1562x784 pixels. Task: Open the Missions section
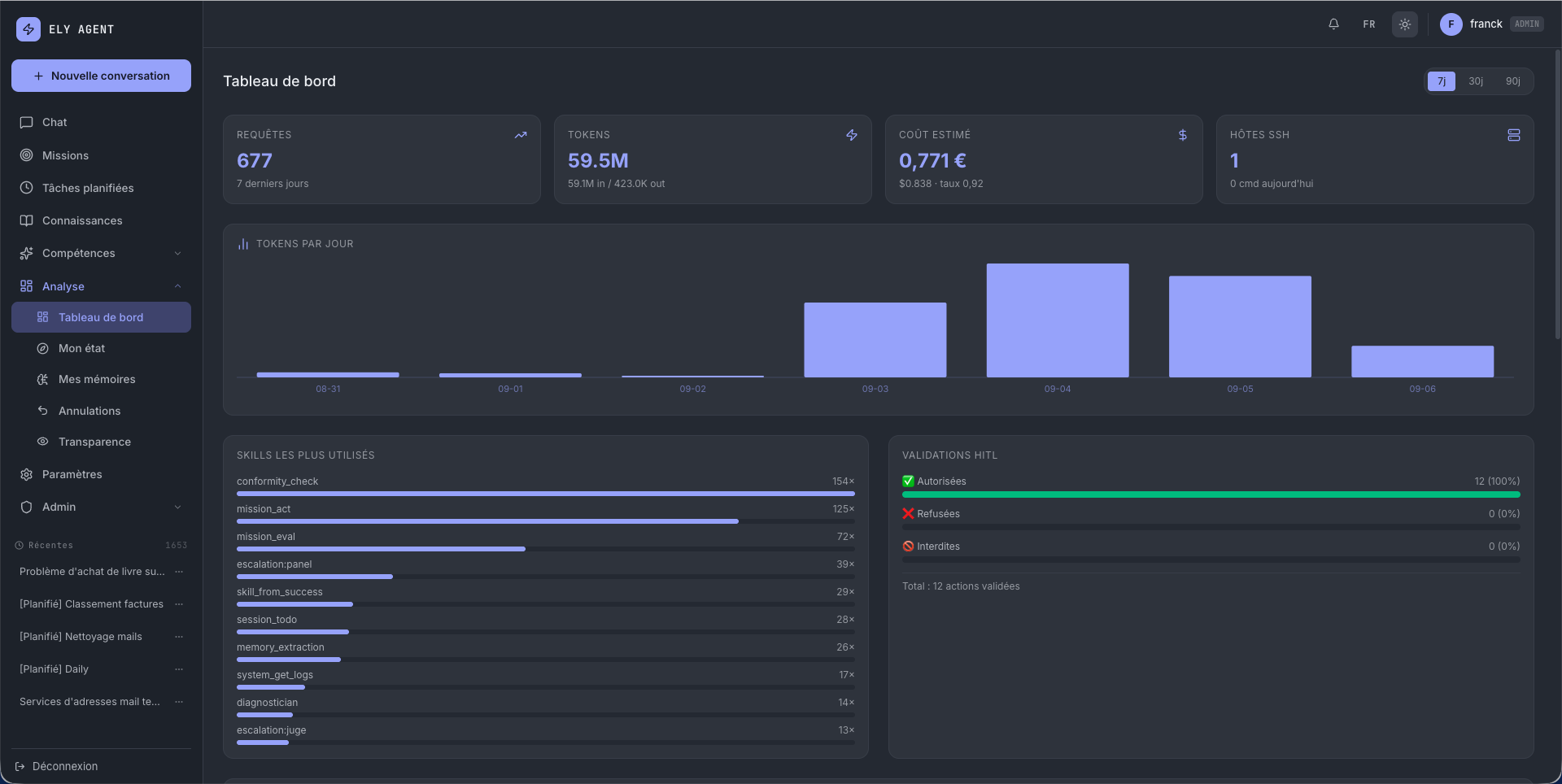click(x=101, y=155)
